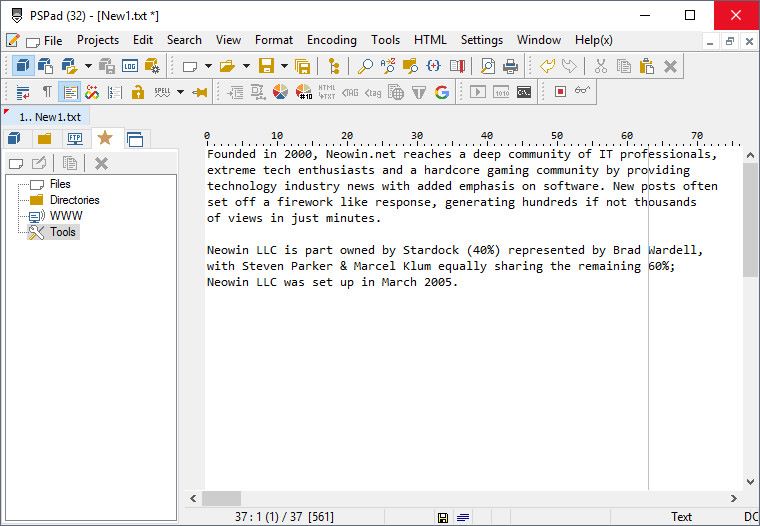Switch to the open windows panel tab
This screenshot has height=526, width=760.
pos(135,139)
